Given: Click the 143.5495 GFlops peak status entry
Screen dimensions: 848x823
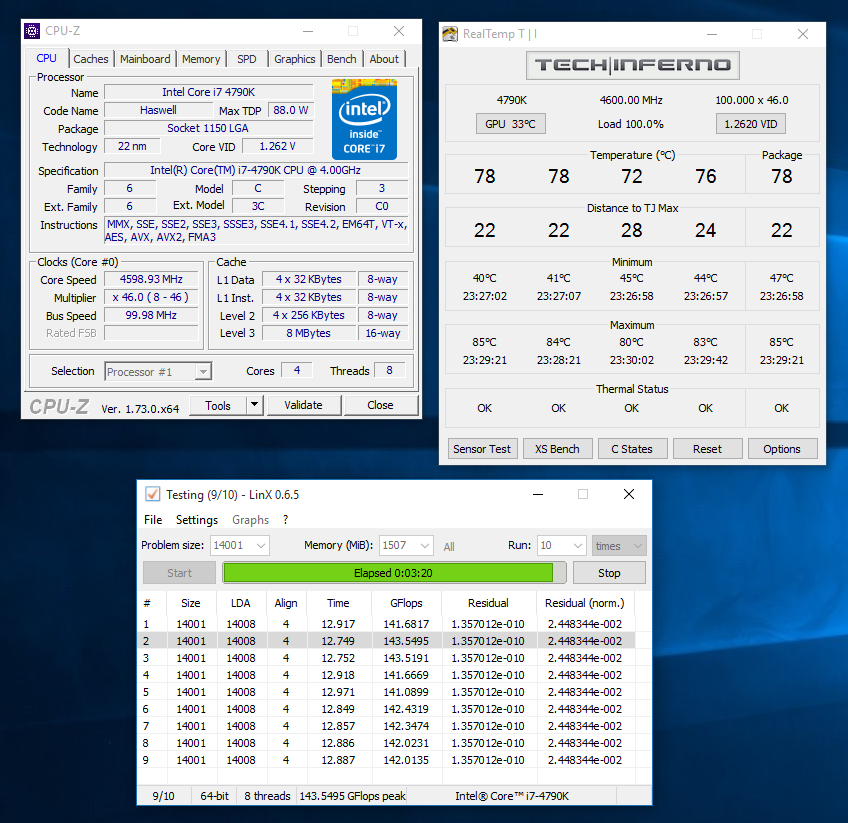Looking at the screenshot, I should tap(352, 796).
